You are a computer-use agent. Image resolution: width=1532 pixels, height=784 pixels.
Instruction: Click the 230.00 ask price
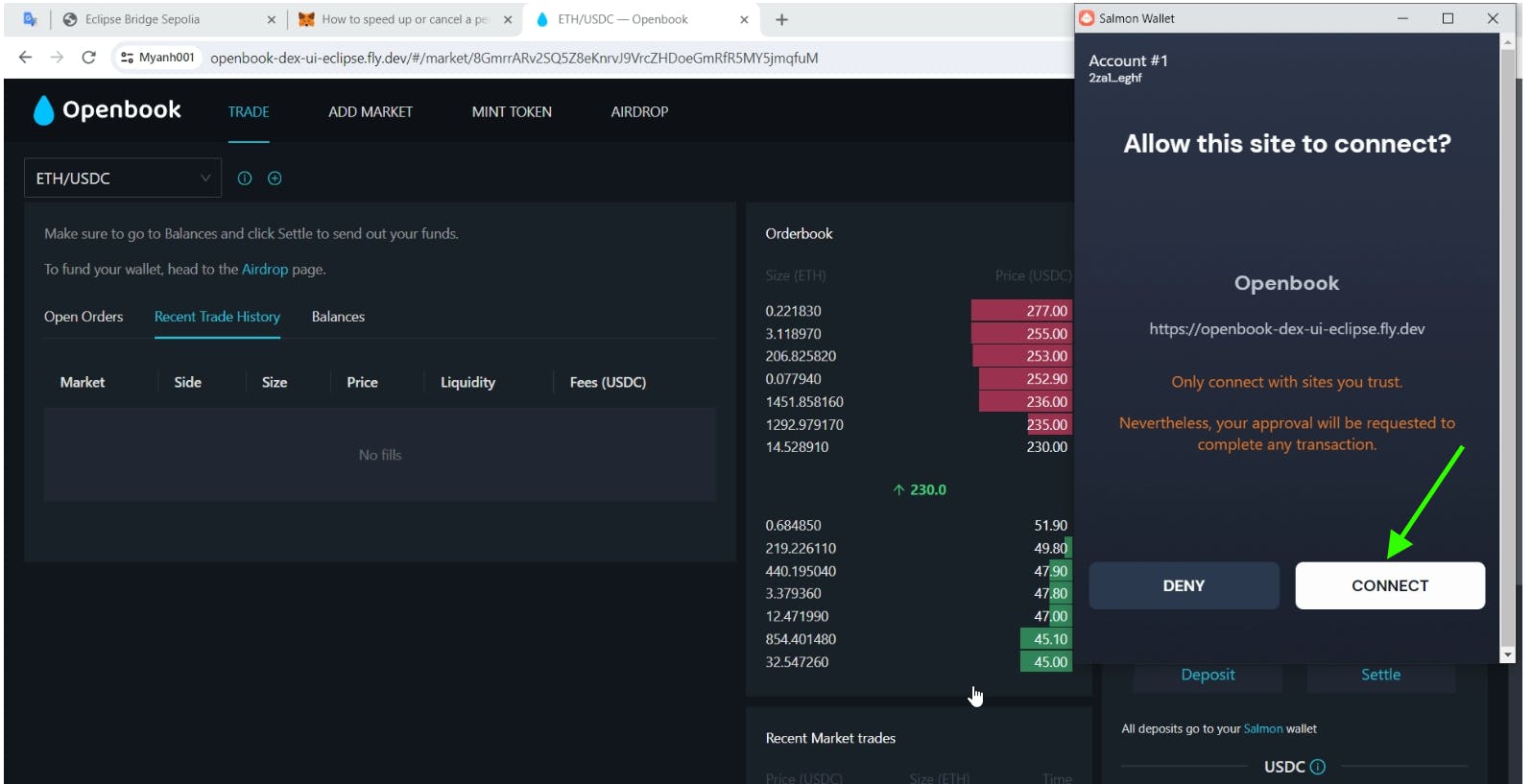1046,447
